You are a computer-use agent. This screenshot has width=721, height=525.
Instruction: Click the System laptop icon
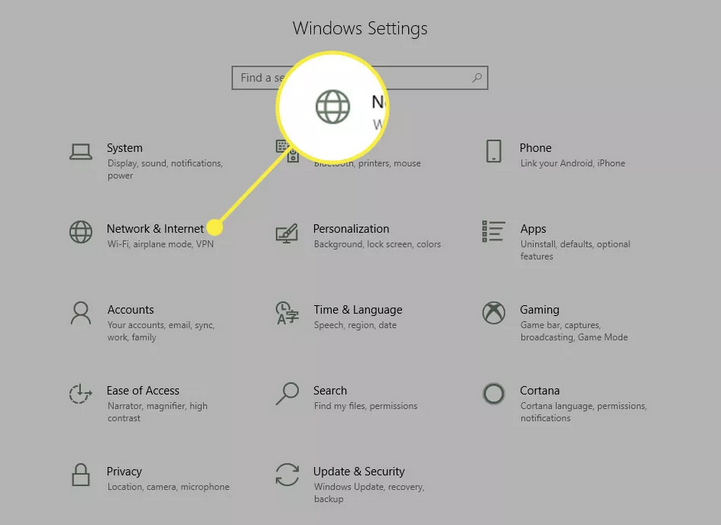(x=81, y=151)
